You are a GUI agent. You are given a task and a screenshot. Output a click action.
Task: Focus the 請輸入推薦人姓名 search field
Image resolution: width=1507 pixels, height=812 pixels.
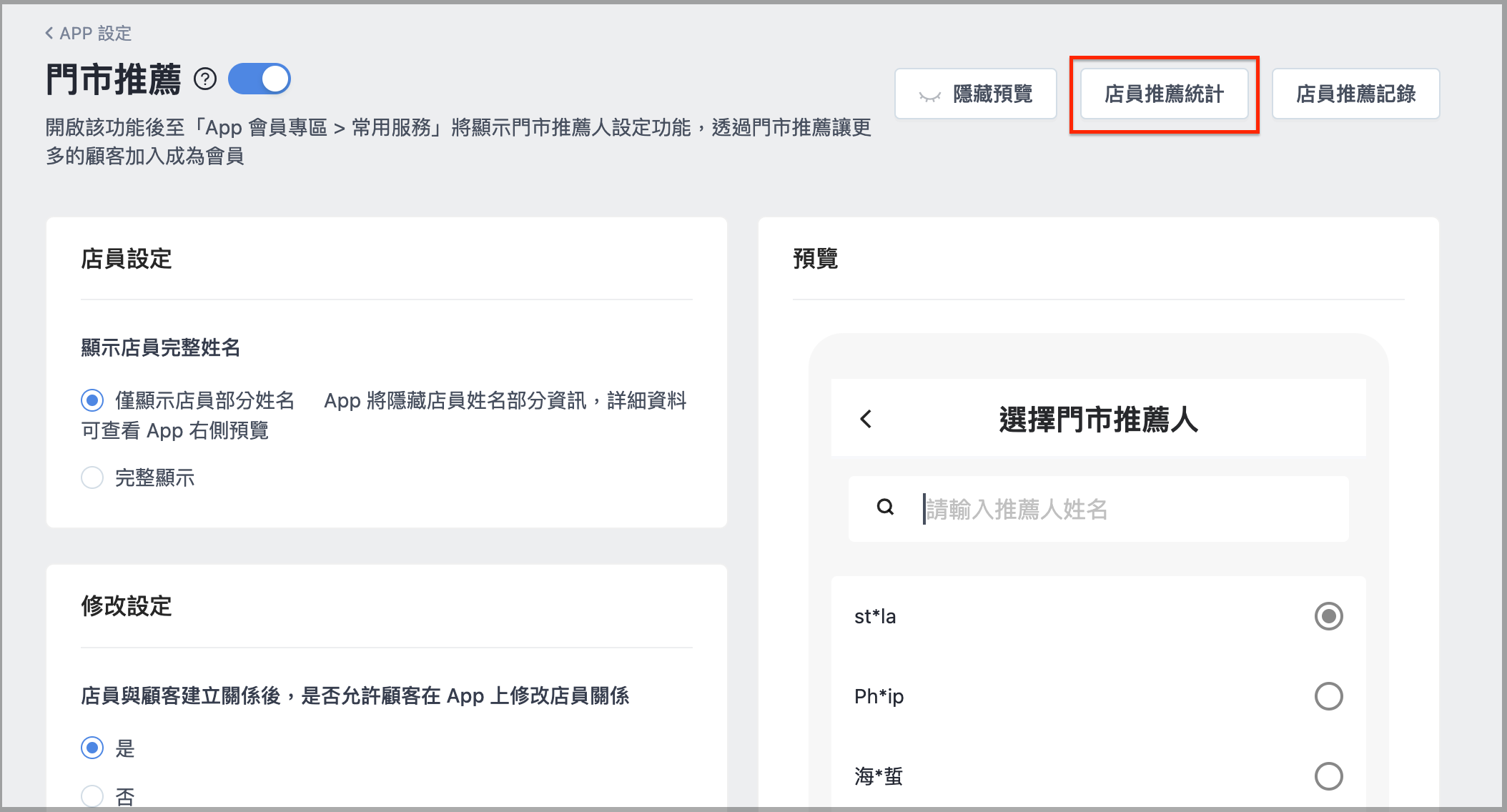point(1099,509)
